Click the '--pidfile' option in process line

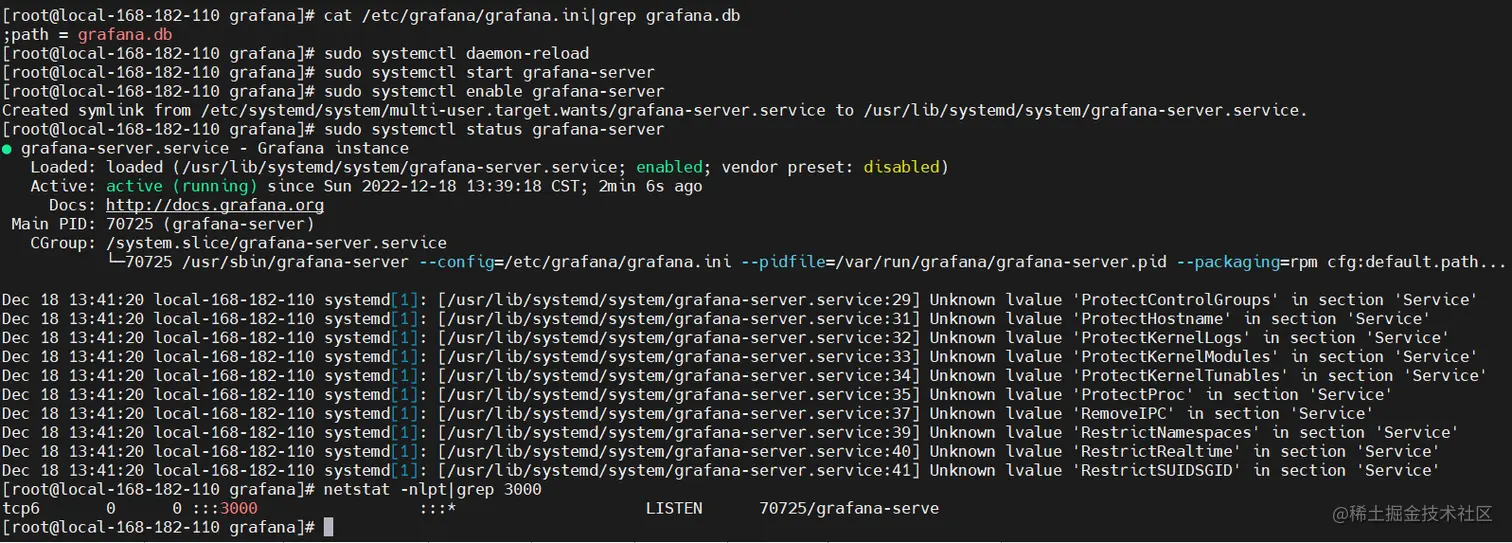pos(783,262)
